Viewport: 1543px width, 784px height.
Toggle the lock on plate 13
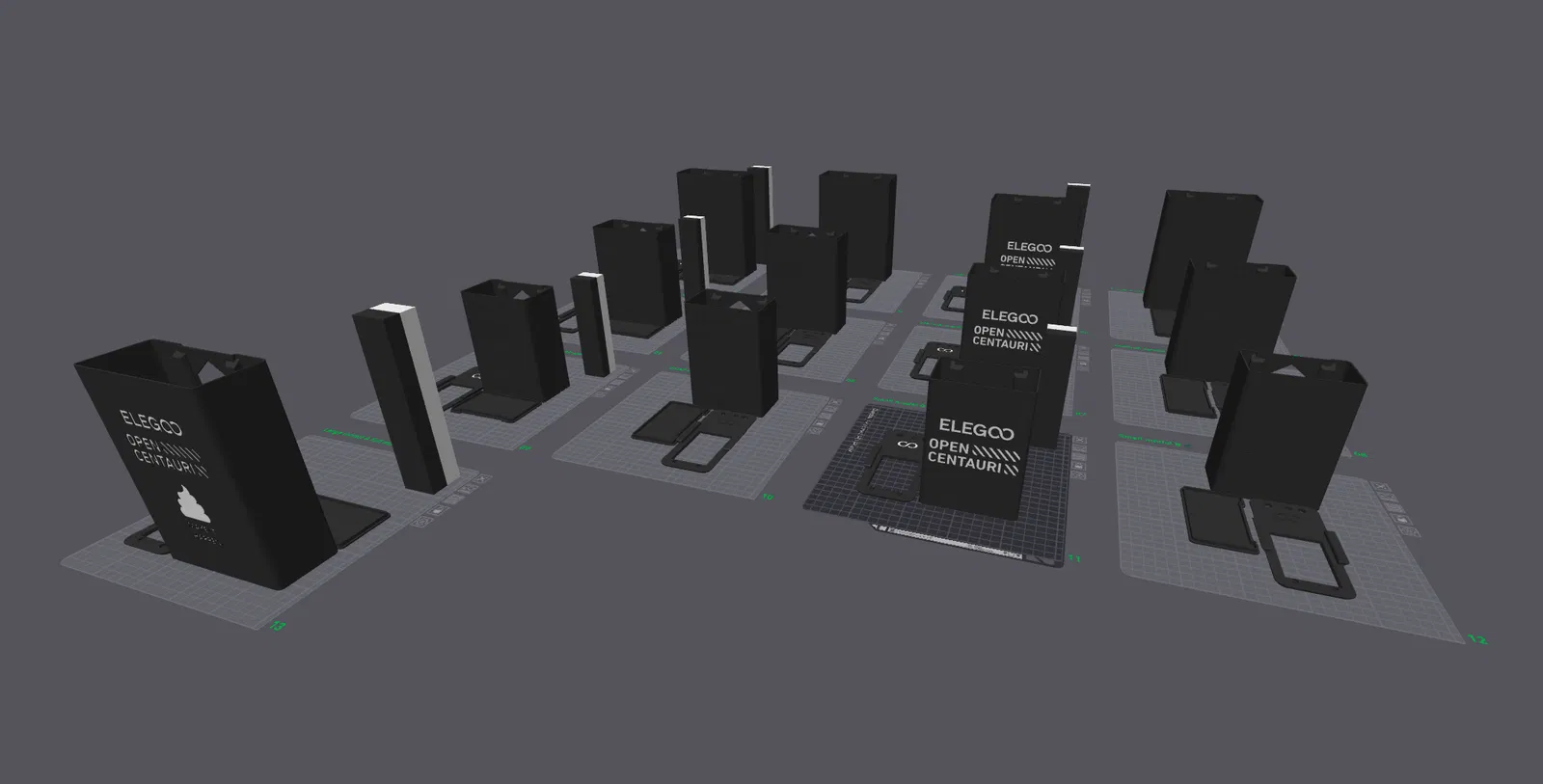[x=438, y=511]
